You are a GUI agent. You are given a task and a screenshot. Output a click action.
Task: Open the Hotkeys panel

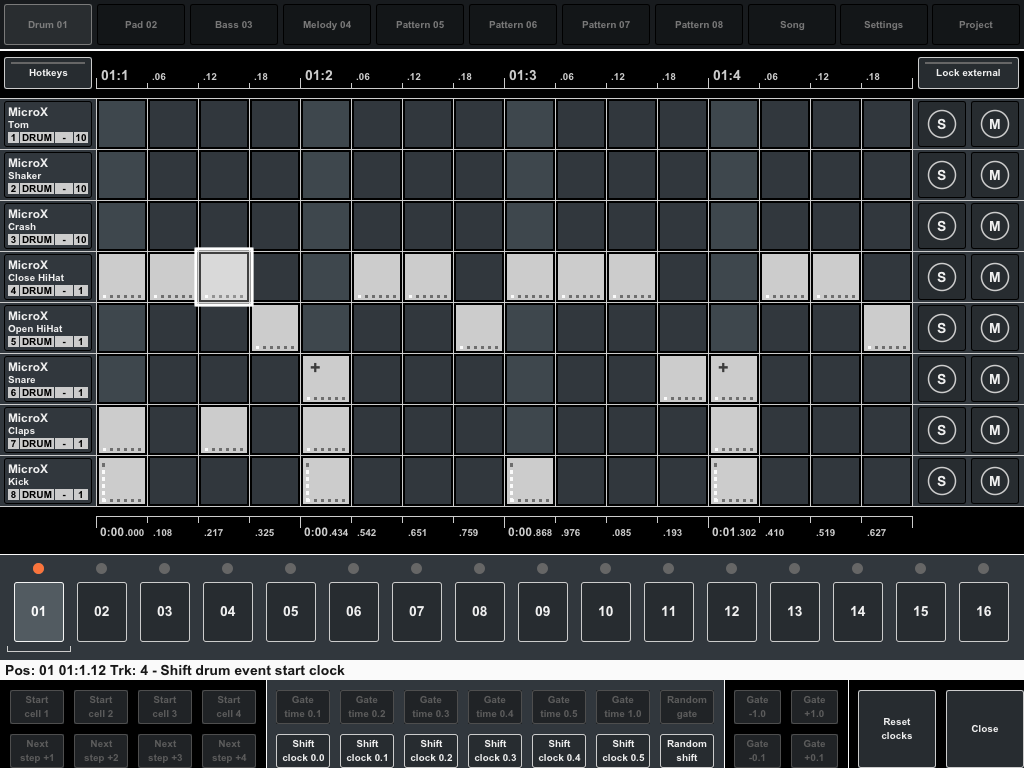point(47,72)
